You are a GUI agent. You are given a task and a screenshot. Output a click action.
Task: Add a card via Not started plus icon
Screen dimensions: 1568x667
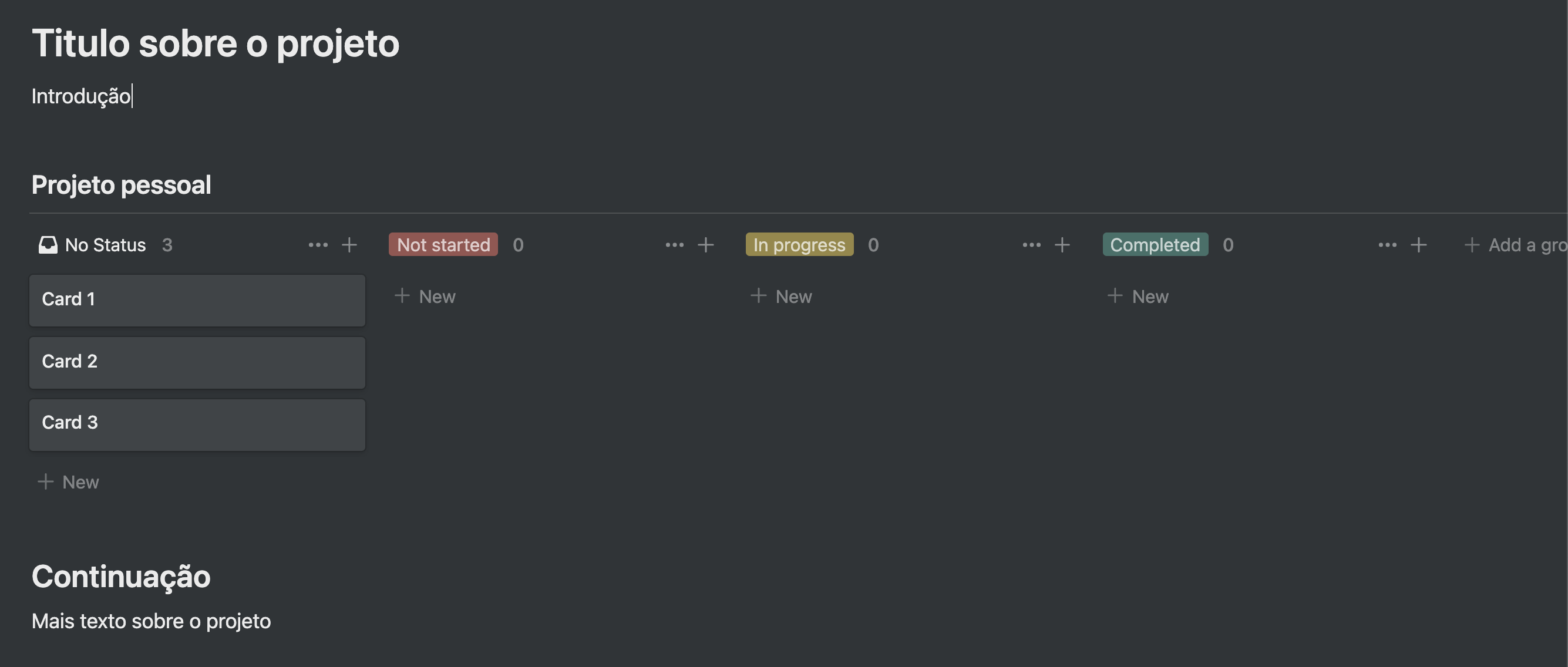[705, 245]
